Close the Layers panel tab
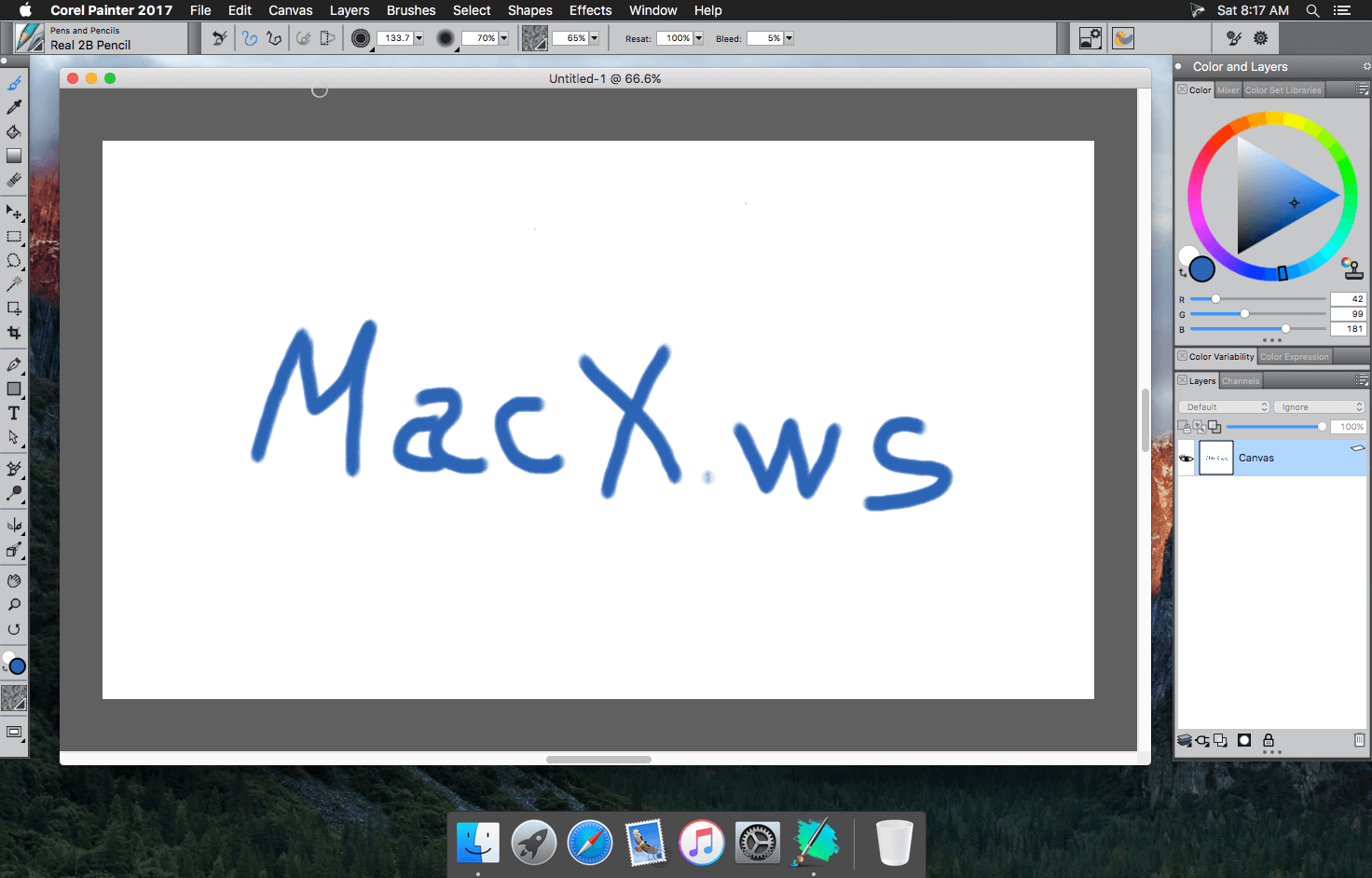The height and width of the screenshot is (878, 1372). pos(1182,380)
